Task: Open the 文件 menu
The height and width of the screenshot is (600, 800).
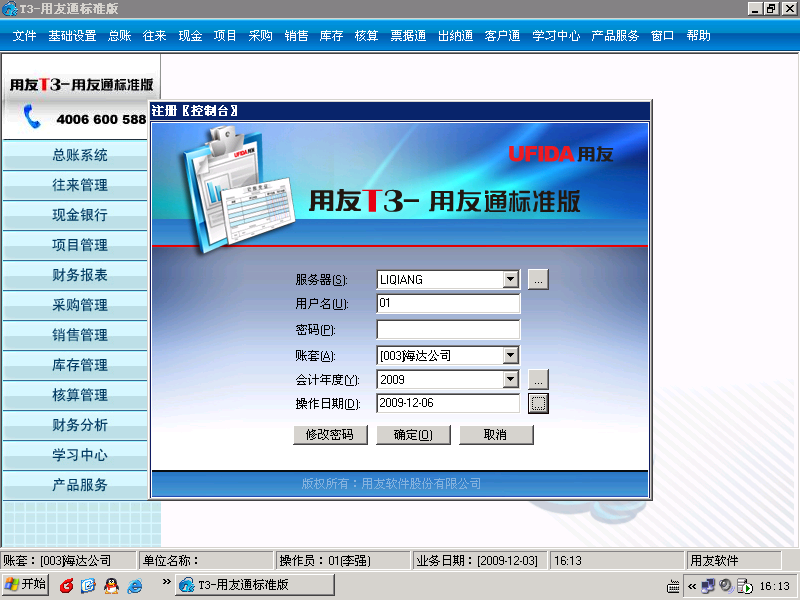Action: (24, 36)
